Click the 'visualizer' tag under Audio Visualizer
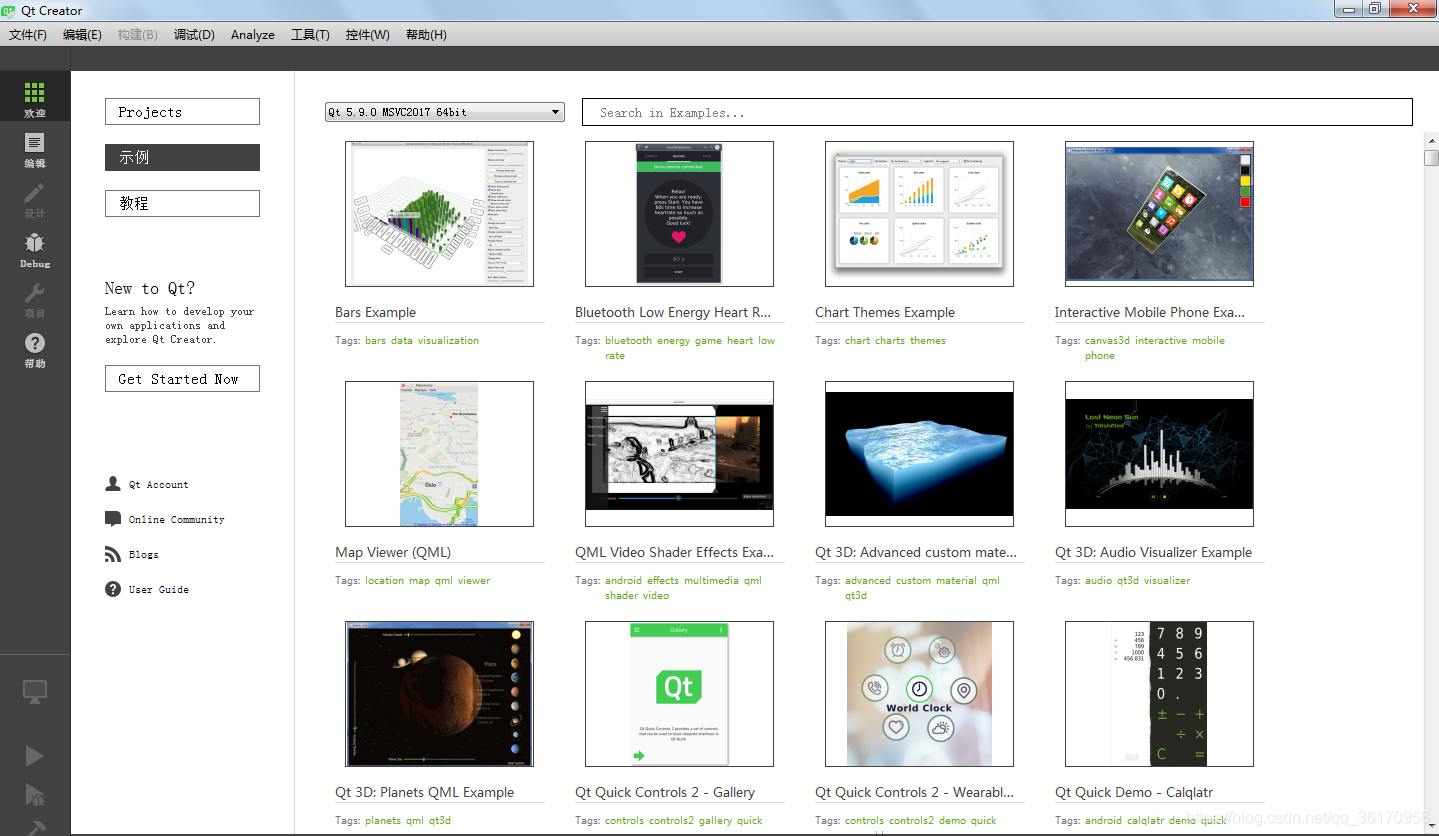The height and width of the screenshot is (836, 1439). pyautogui.click(x=1167, y=580)
